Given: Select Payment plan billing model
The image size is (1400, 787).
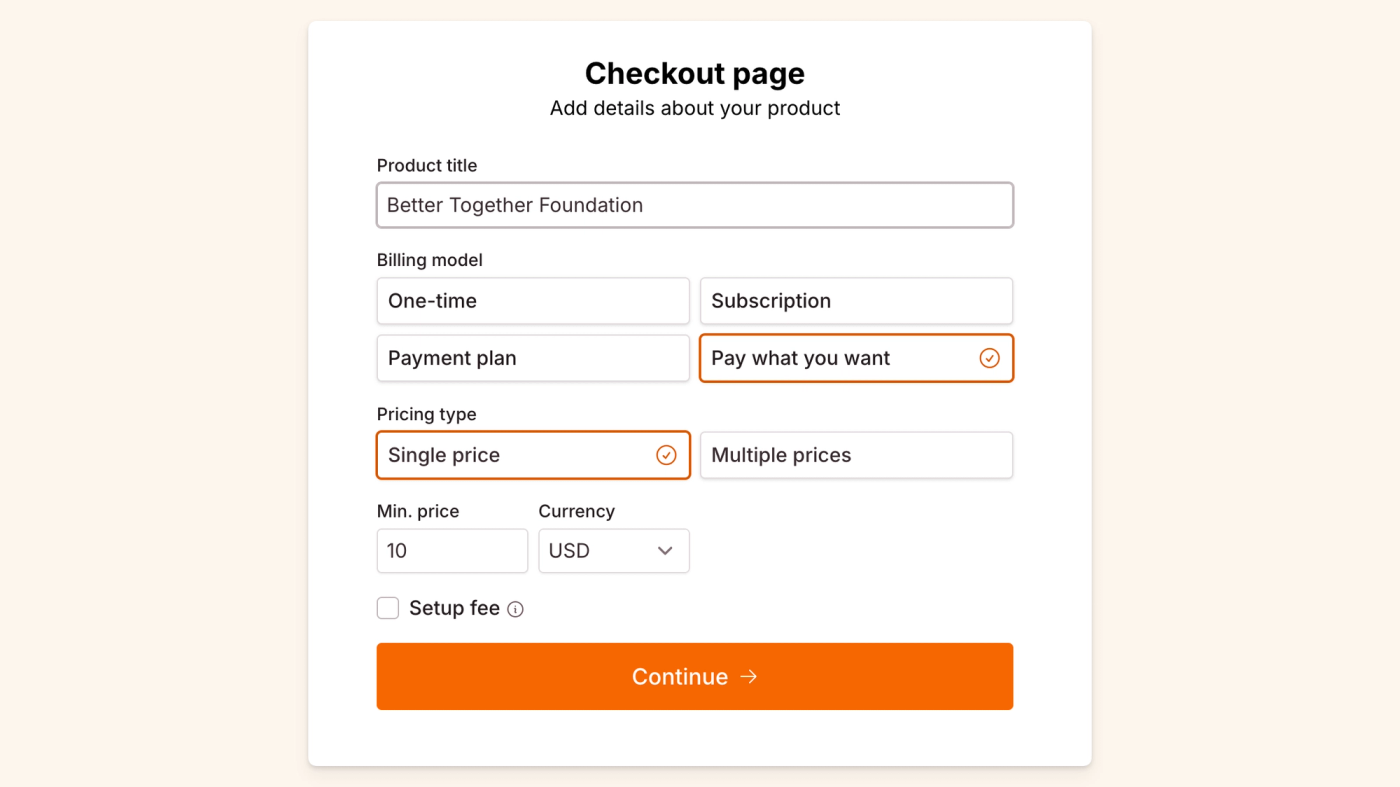Looking at the screenshot, I should point(532,358).
